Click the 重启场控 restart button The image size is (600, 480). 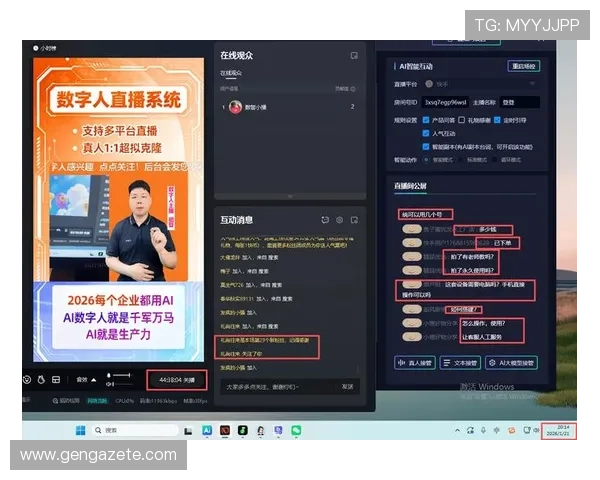click(x=523, y=66)
